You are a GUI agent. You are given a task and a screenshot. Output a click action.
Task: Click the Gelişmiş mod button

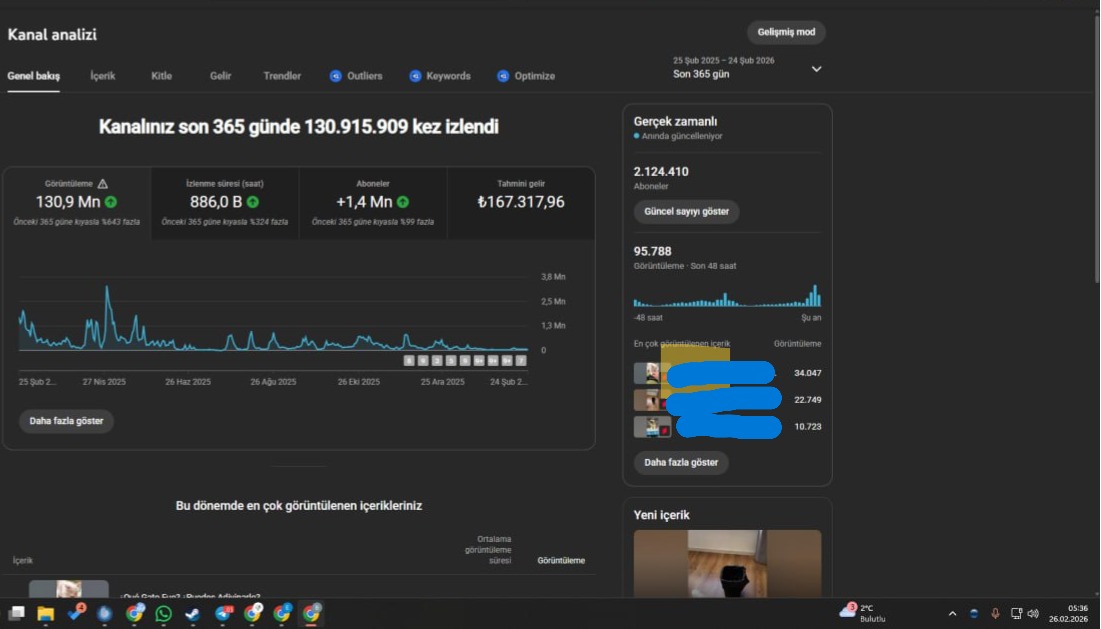tap(786, 32)
